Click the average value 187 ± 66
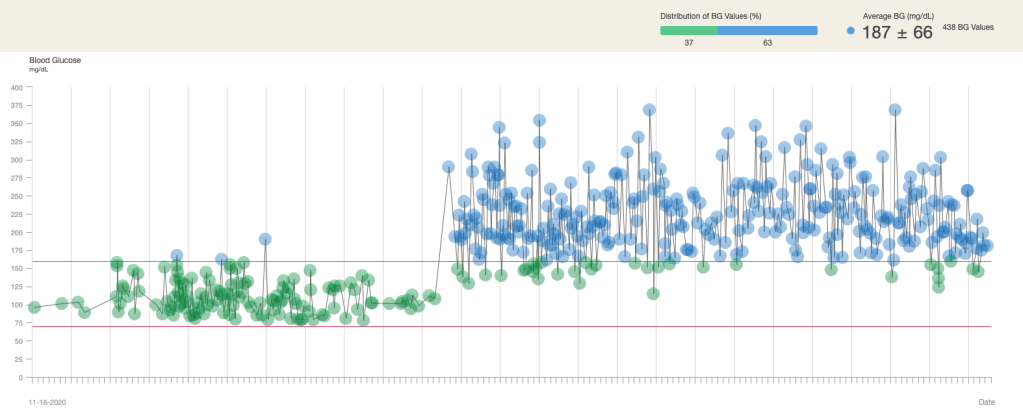The width and height of the screenshot is (1023, 412). [x=895, y=32]
